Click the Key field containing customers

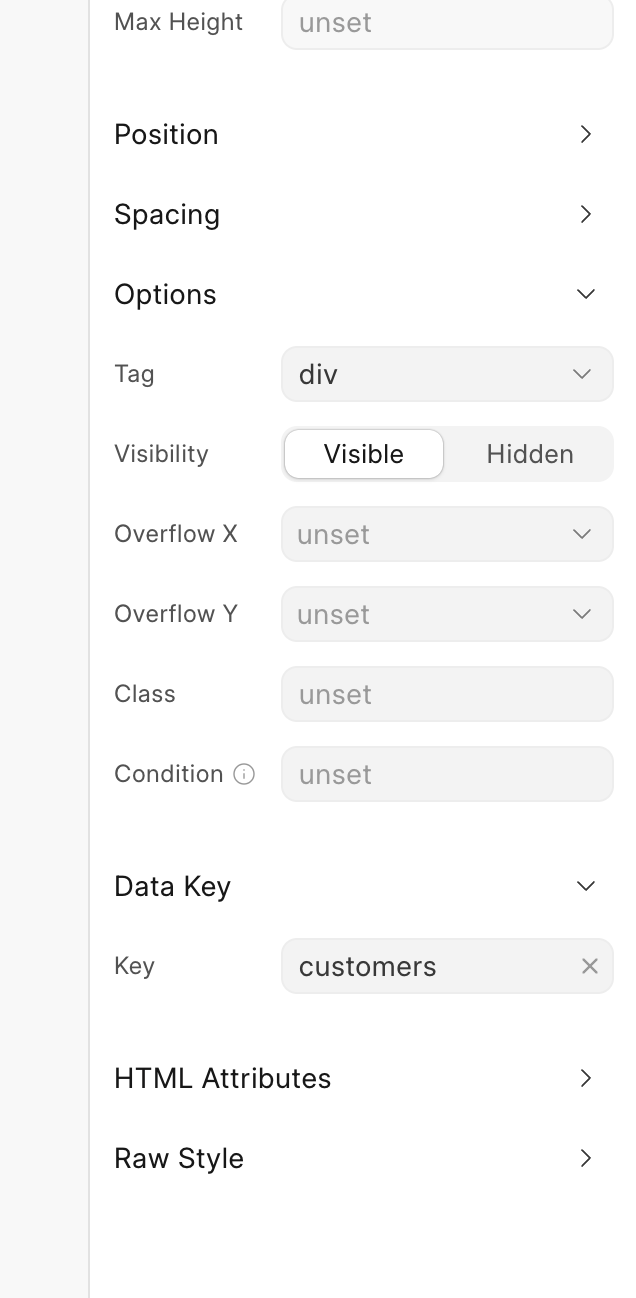[x=430, y=966]
